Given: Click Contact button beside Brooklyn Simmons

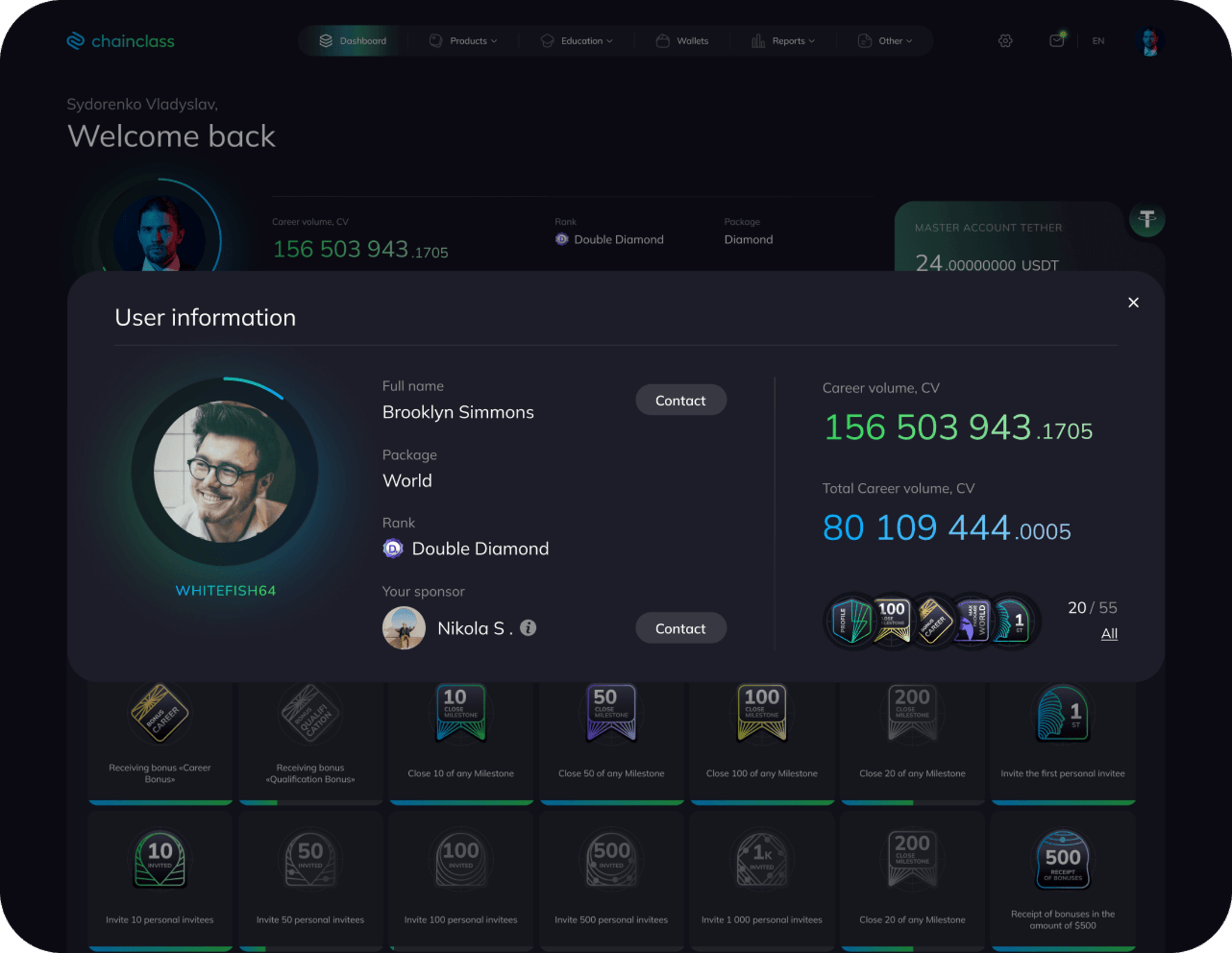Looking at the screenshot, I should 681,401.
